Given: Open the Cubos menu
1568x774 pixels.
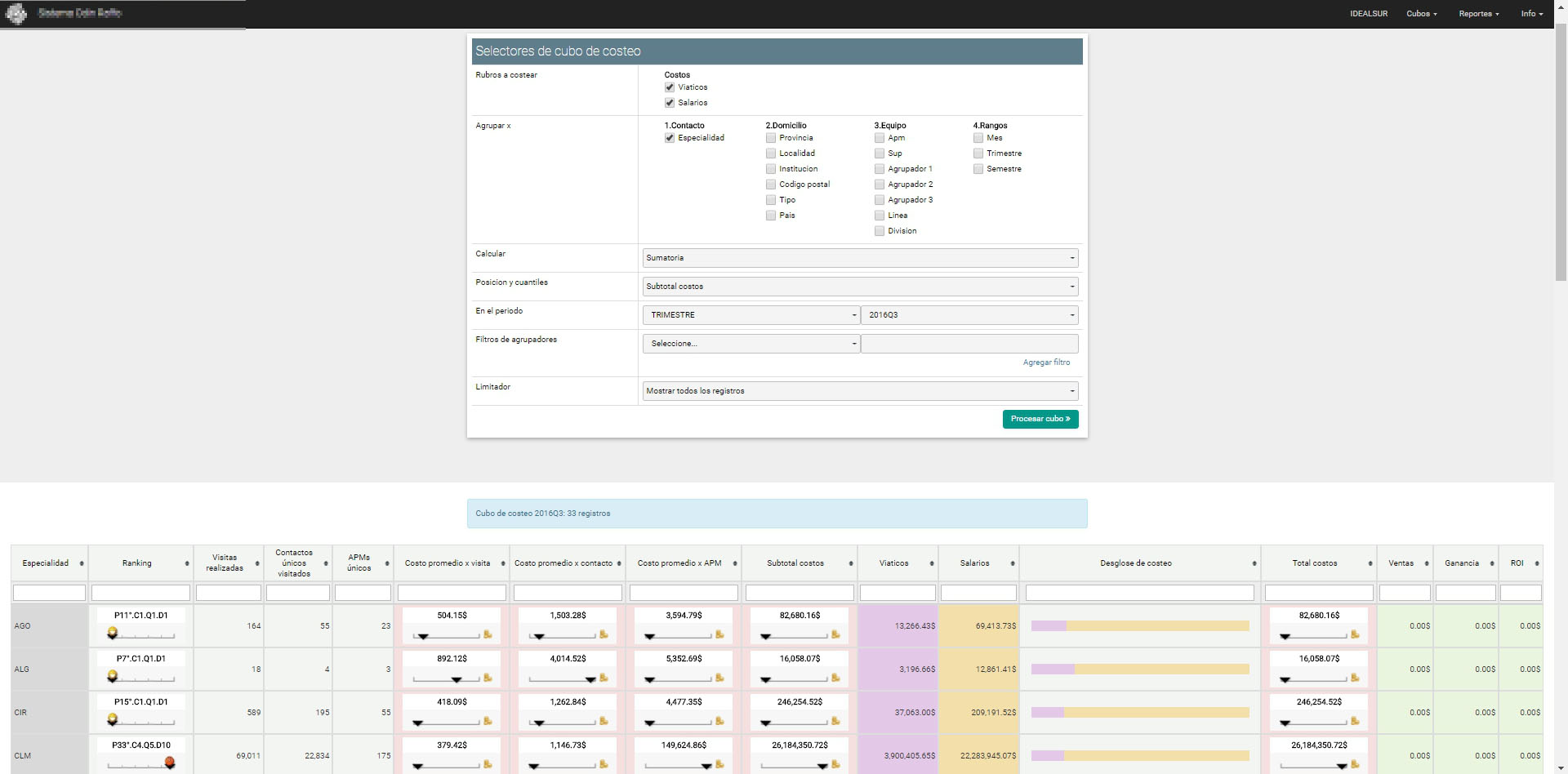Looking at the screenshot, I should (x=1421, y=14).
